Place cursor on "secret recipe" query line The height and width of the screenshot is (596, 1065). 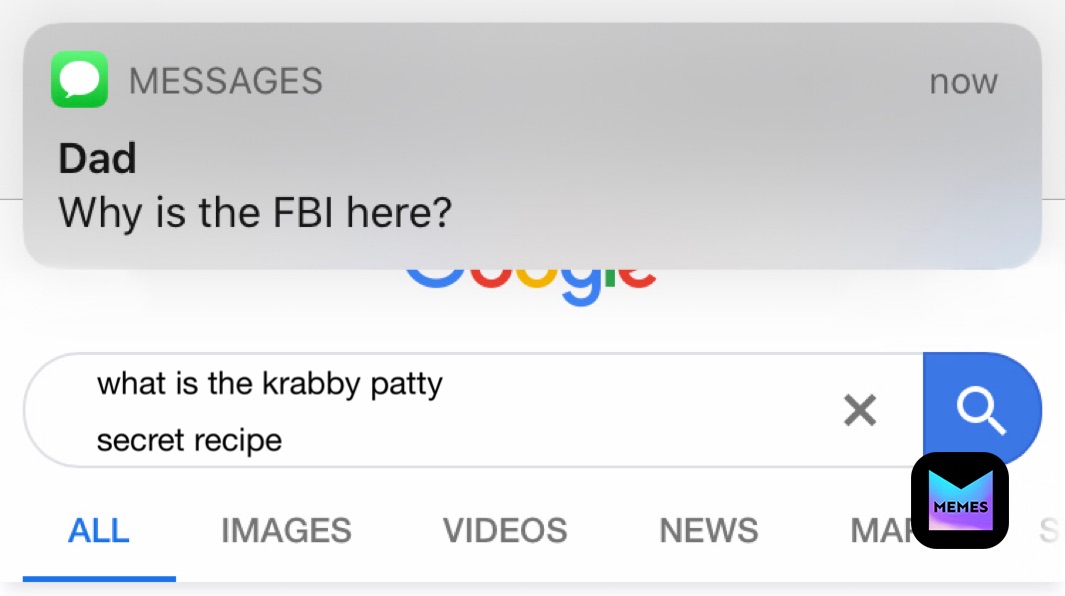[x=189, y=439]
